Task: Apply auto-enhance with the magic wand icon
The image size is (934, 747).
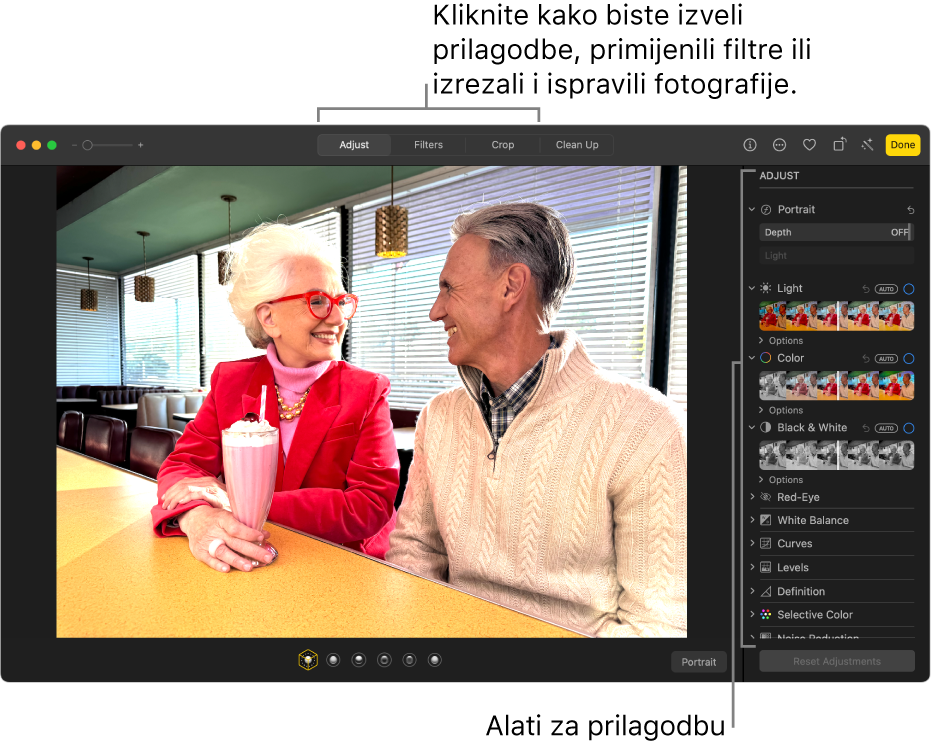Action: point(868,144)
